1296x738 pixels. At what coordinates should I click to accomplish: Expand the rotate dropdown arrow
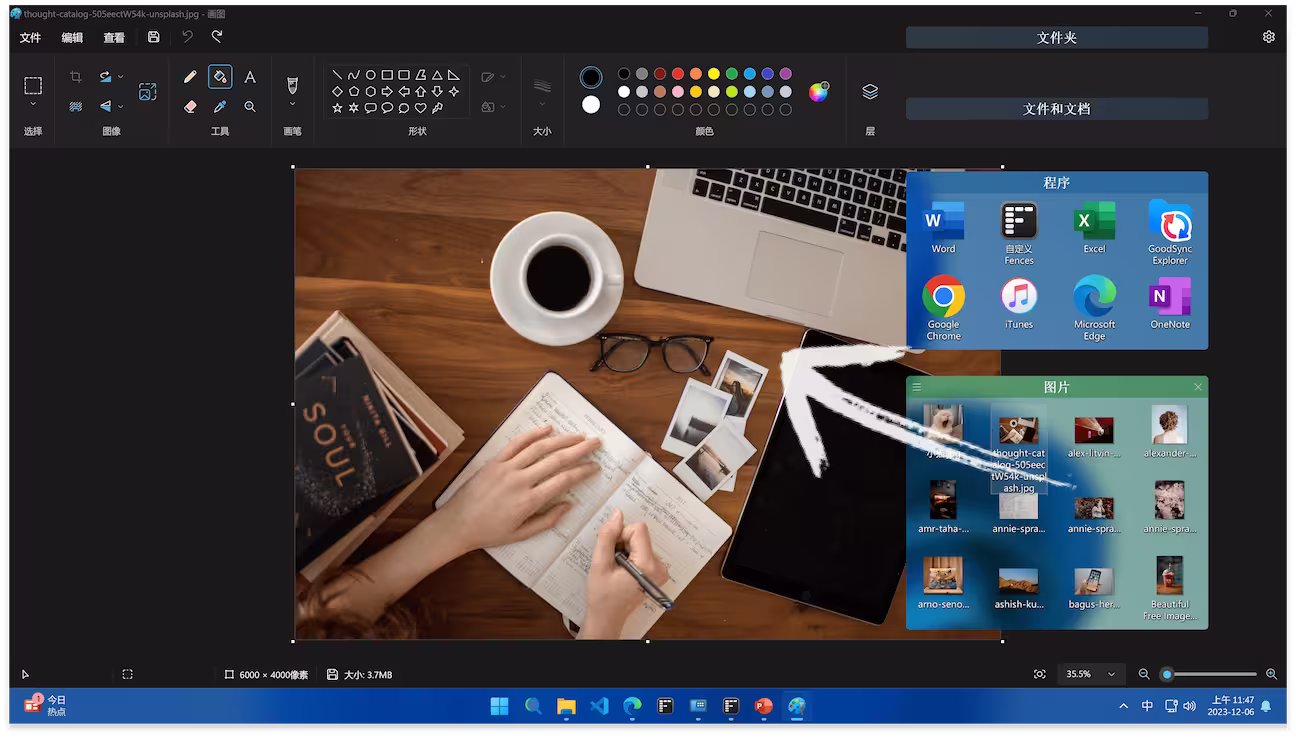pyautogui.click(x=121, y=77)
